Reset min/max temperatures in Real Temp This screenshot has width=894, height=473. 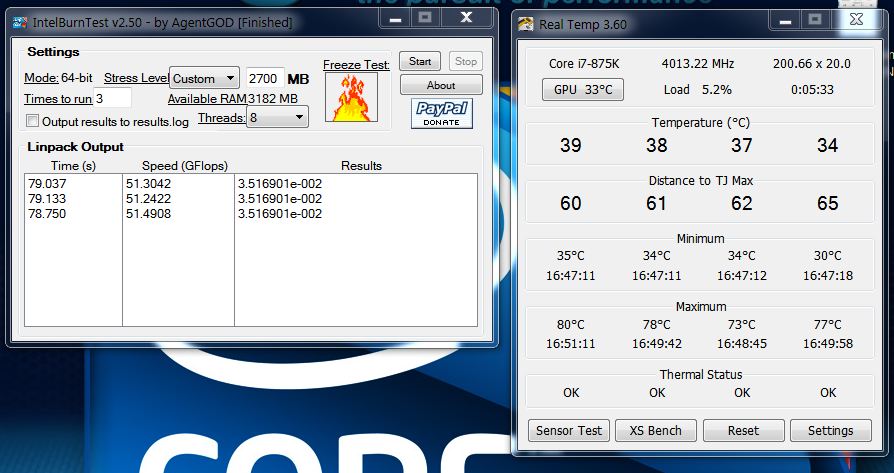coord(743,430)
